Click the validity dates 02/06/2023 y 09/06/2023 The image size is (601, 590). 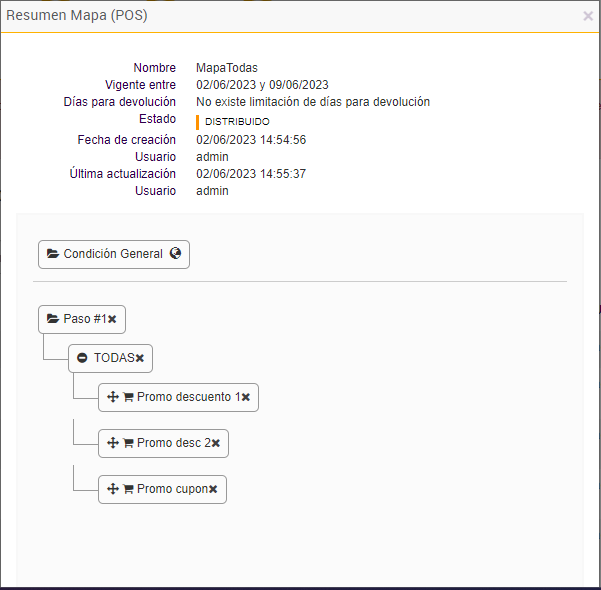coord(262,85)
